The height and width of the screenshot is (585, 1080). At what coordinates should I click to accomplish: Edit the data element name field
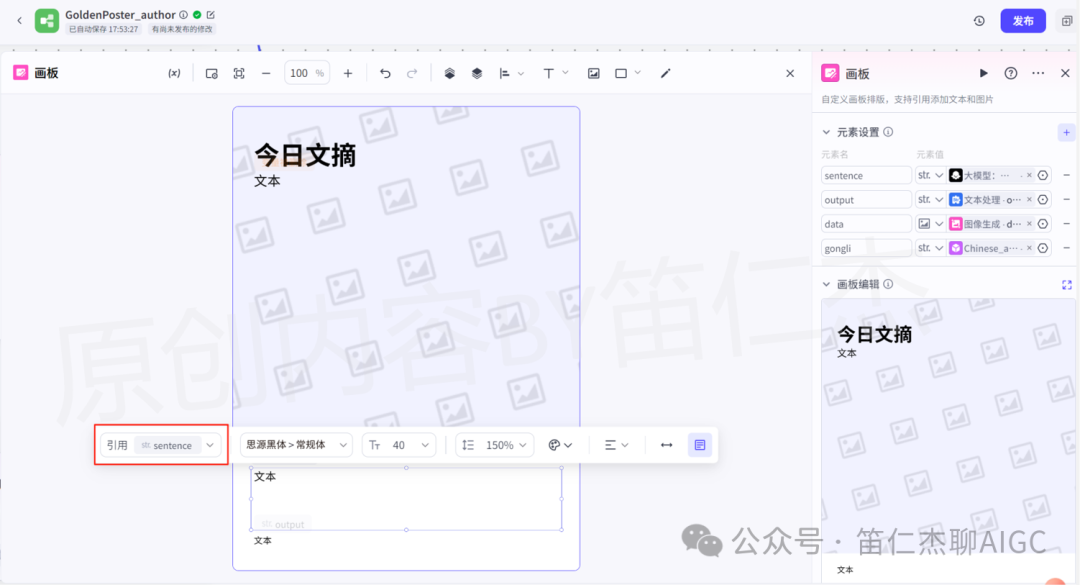point(866,223)
